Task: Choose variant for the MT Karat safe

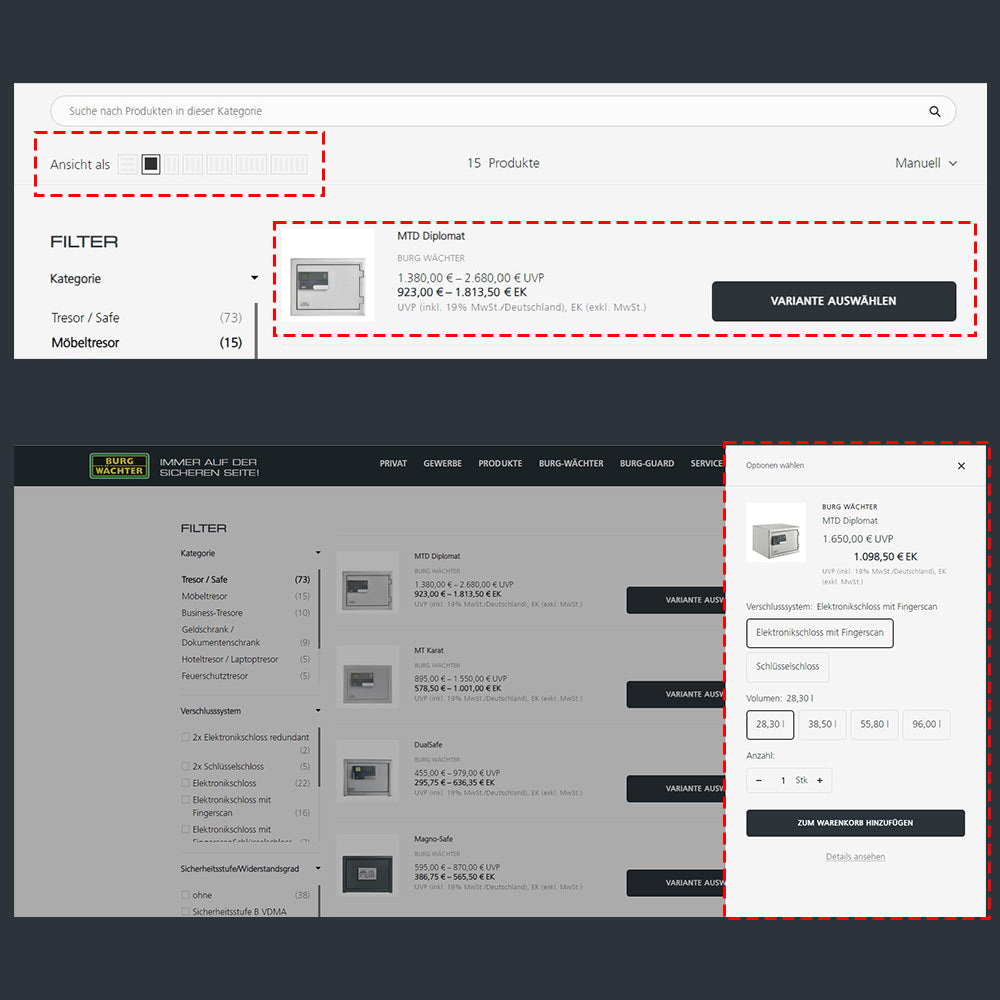Action: (675, 695)
